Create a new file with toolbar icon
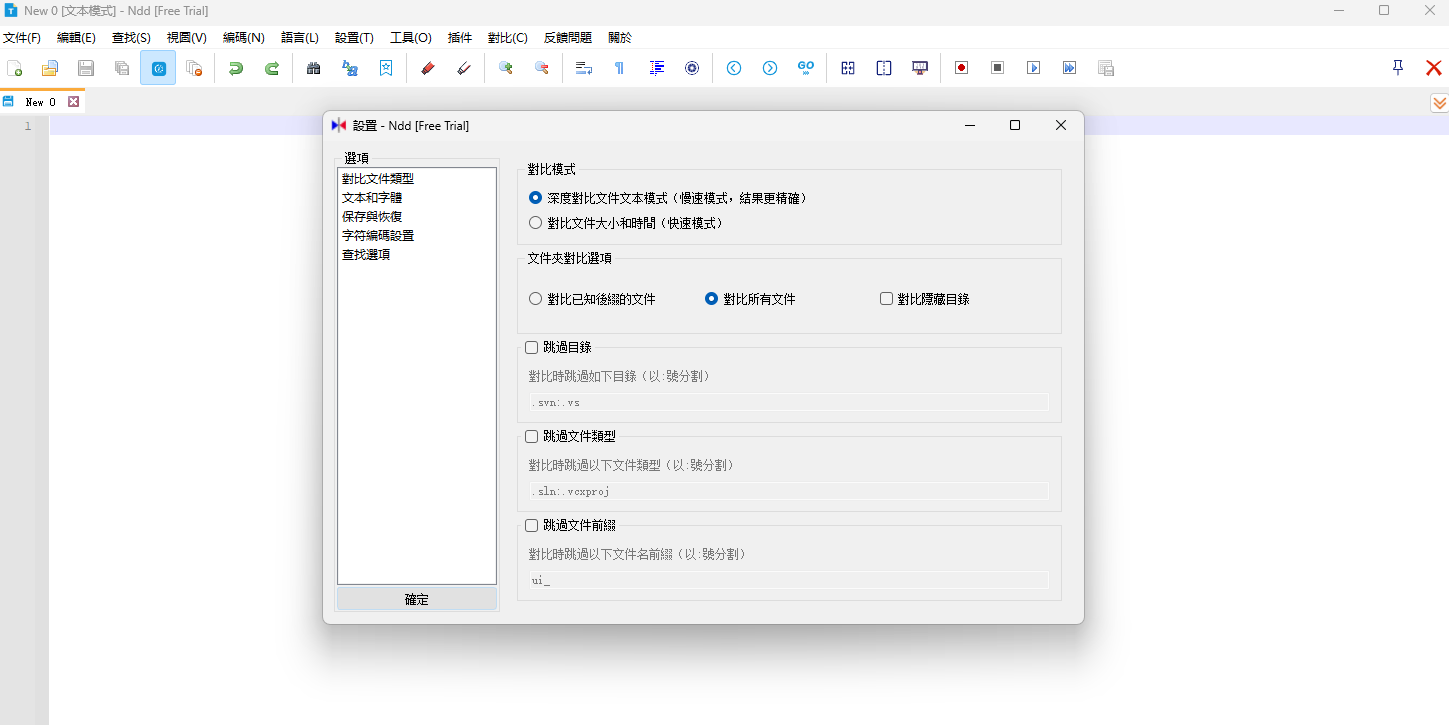Screen dimensions: 1449x725 [14, 68]
